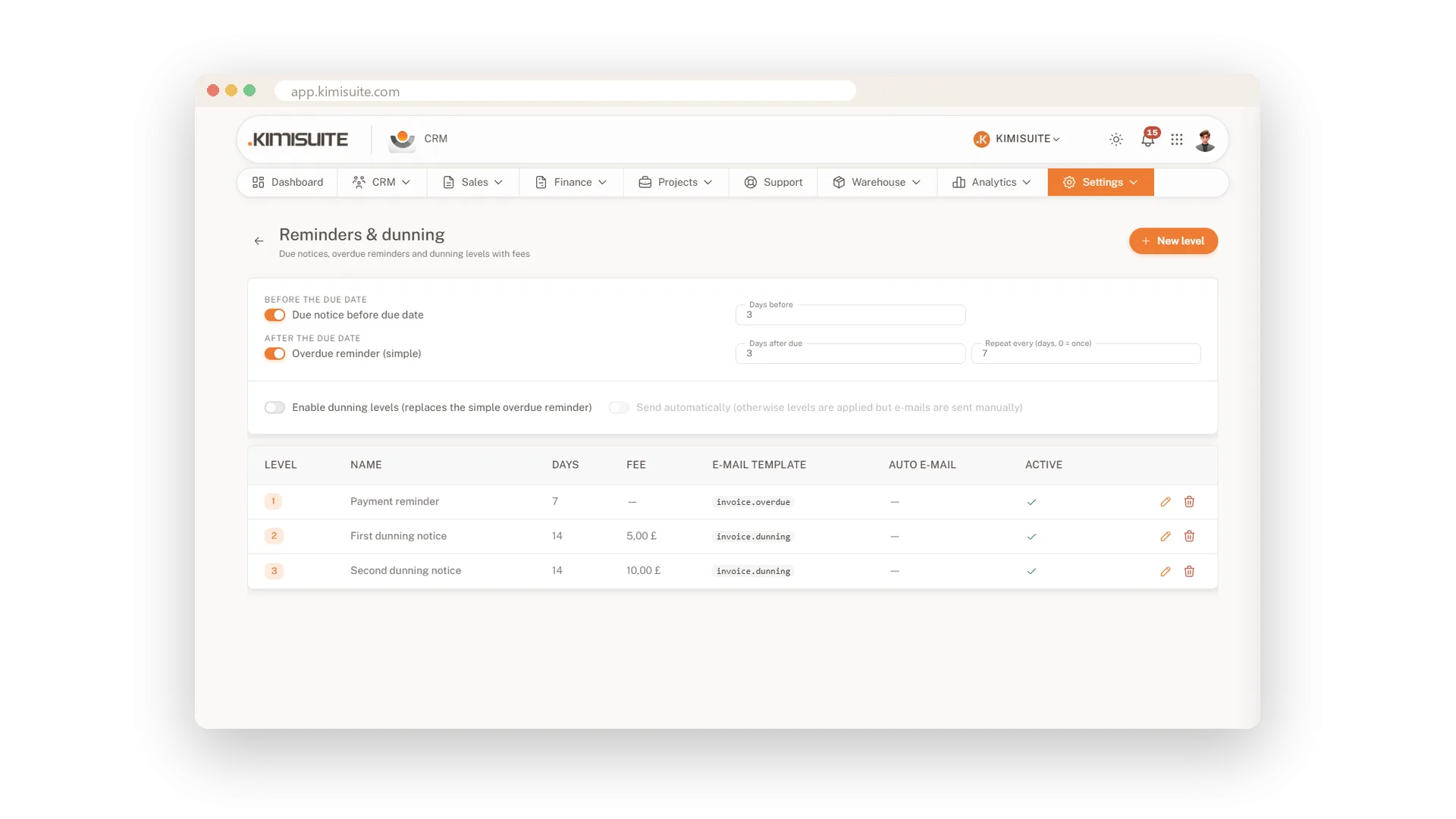The width and height of the screenshot is (1456, 819).
Task: Open the user profile avatar
Action: tap(1205, 140)
